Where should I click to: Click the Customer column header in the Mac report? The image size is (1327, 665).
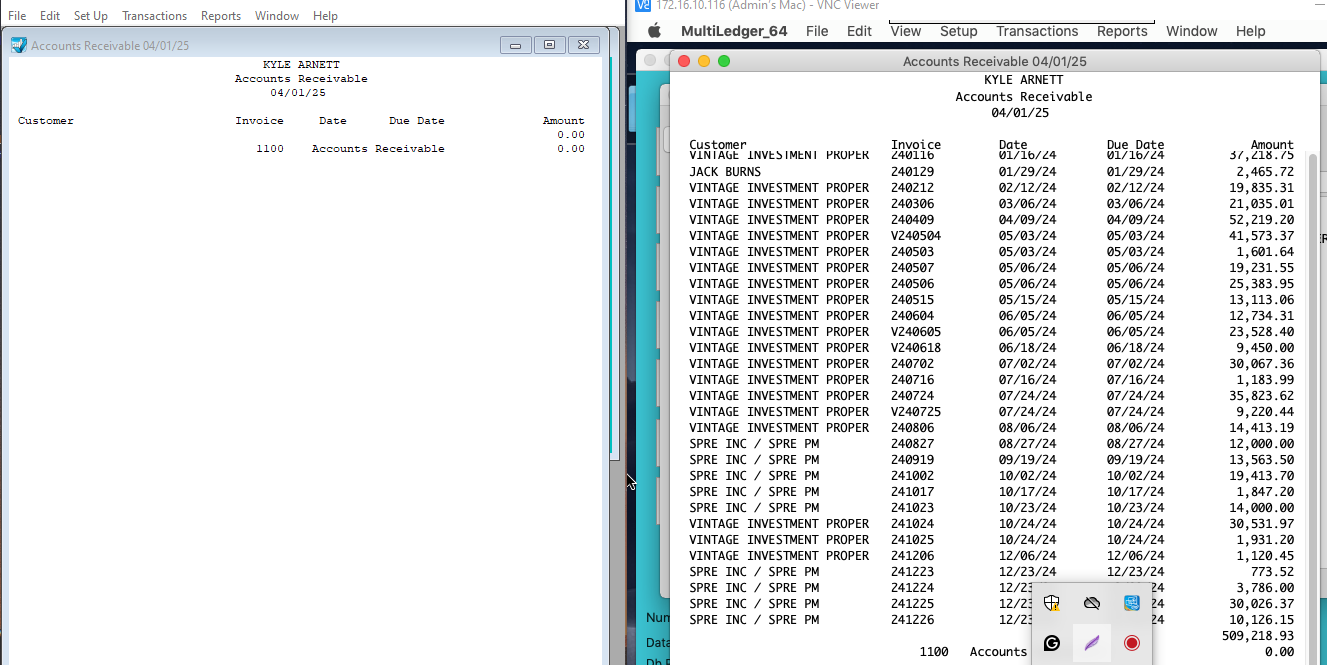click(x=717, y=145)
